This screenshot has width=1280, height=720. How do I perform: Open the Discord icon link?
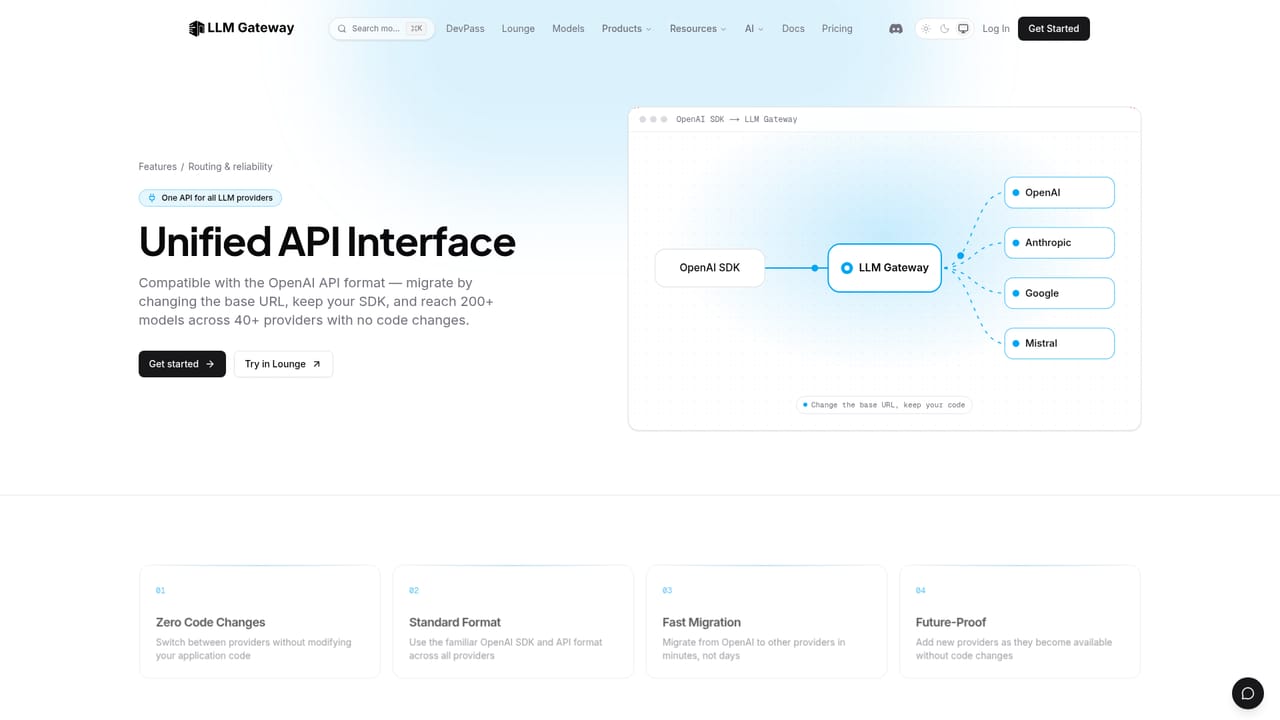[896, 29]
